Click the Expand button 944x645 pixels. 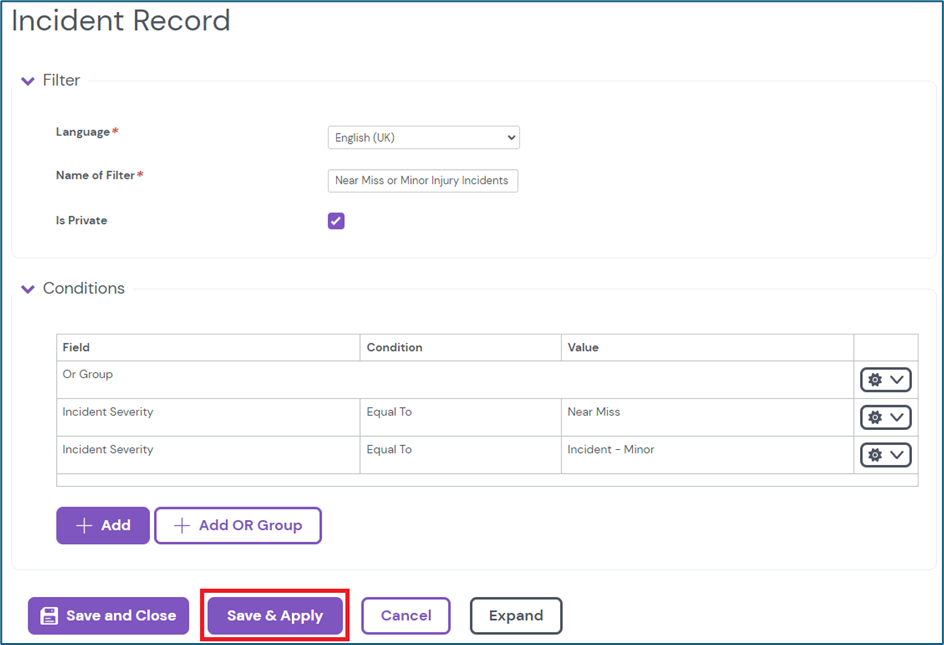click(x=516, y=616)
